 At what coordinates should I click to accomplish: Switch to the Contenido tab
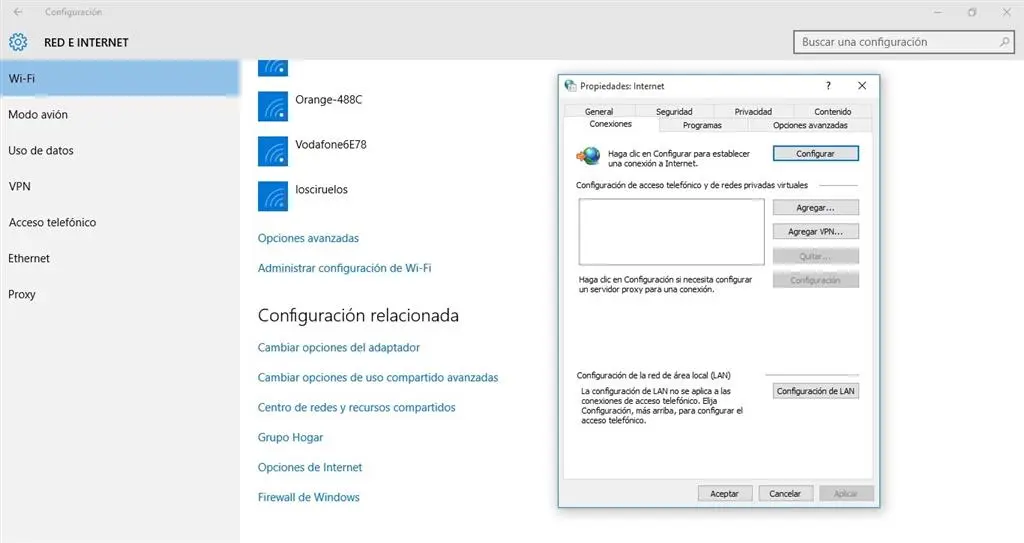pos(833,112)
